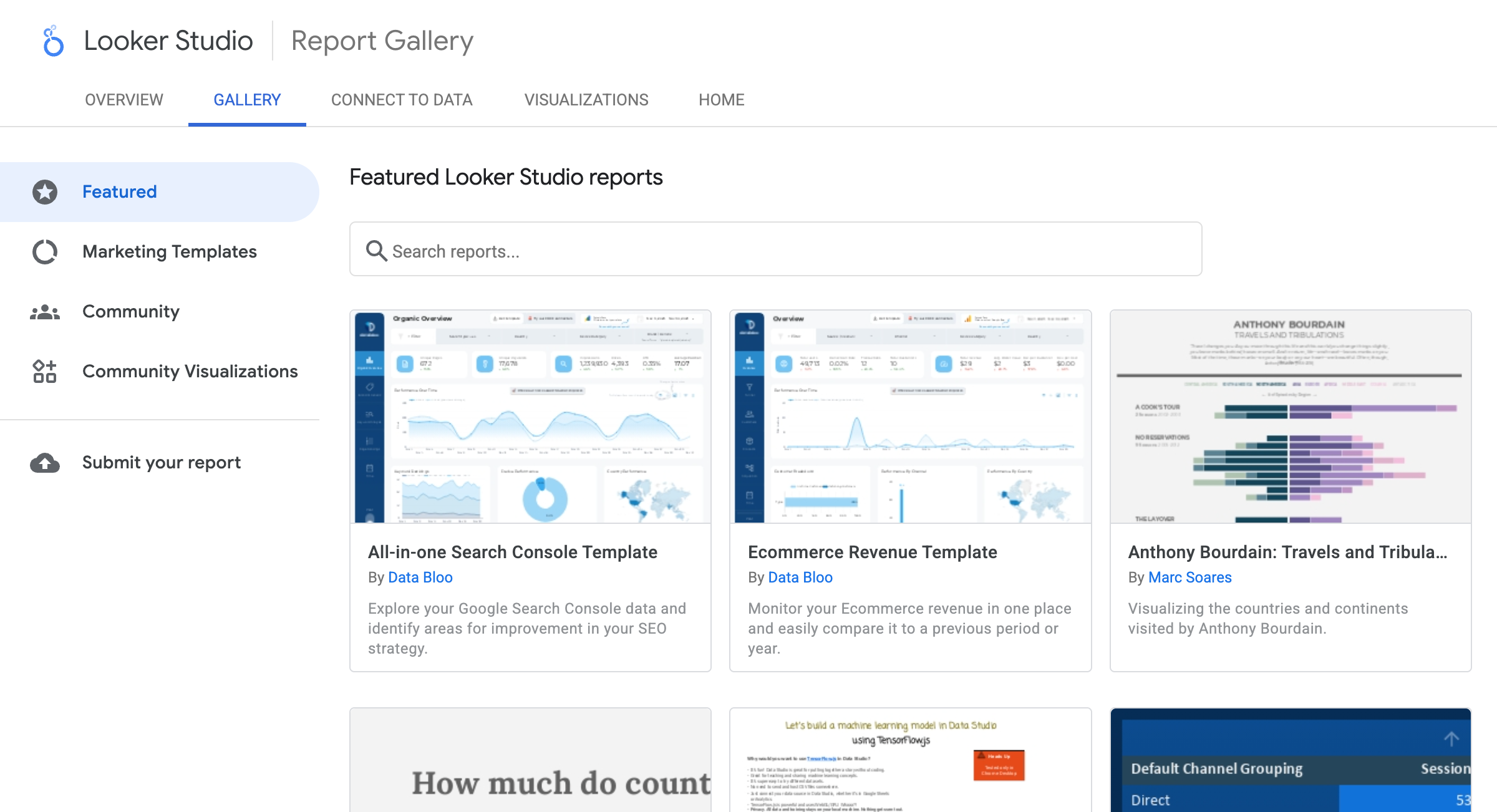The image size is (1497, 812).
Task: Click the Submit your report upload icon
Action: pyautogui.click(x=44, y=462)
